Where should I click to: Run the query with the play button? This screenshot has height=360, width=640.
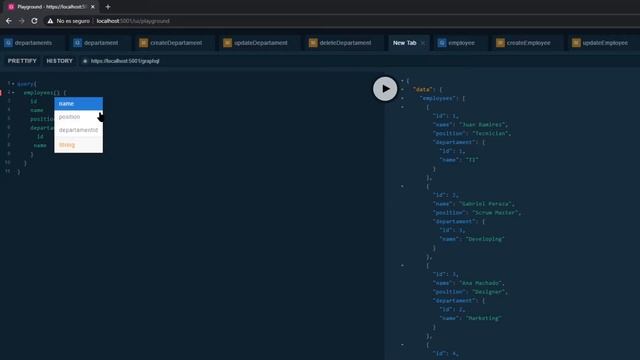[x=385, y=89]
